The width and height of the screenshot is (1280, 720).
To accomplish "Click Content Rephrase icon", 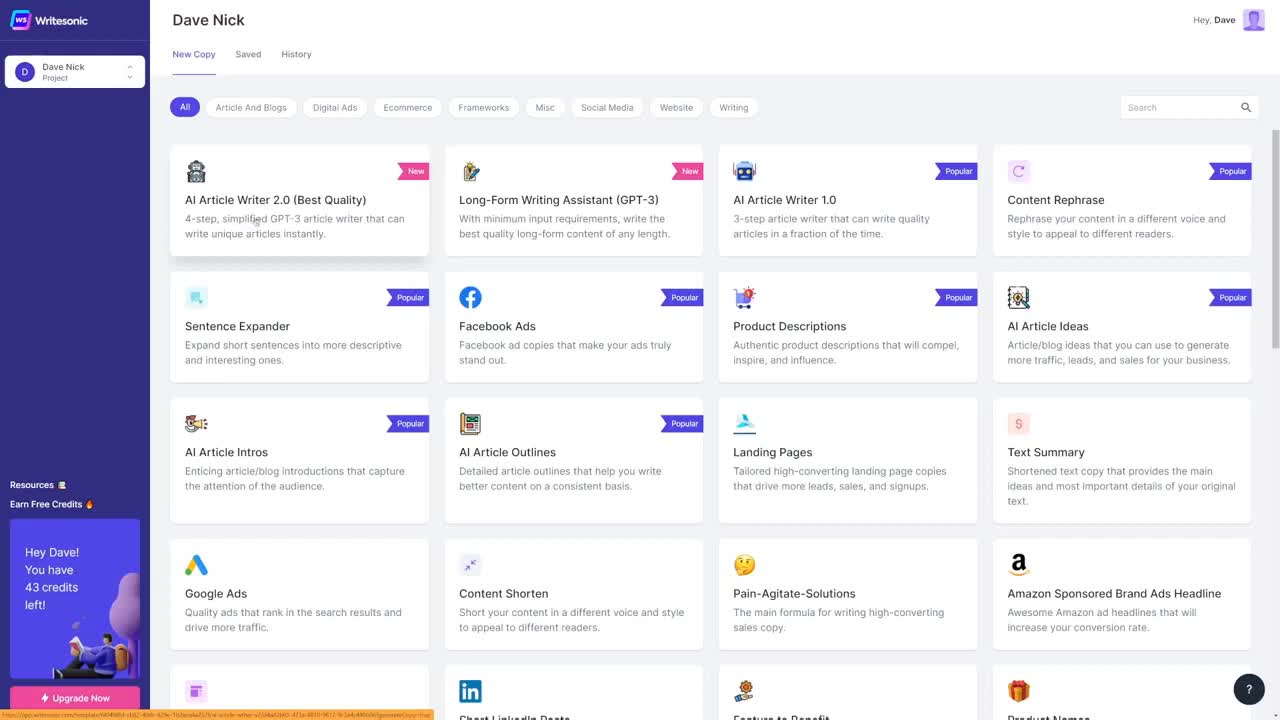I will pos(1018,171).
